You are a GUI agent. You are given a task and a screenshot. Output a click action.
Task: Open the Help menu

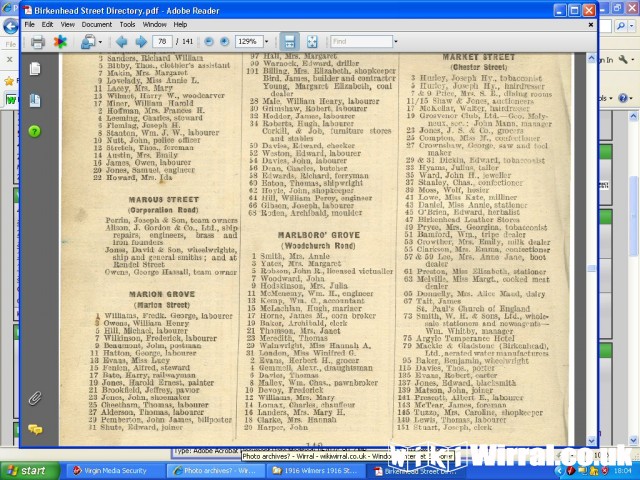[180, 24]
